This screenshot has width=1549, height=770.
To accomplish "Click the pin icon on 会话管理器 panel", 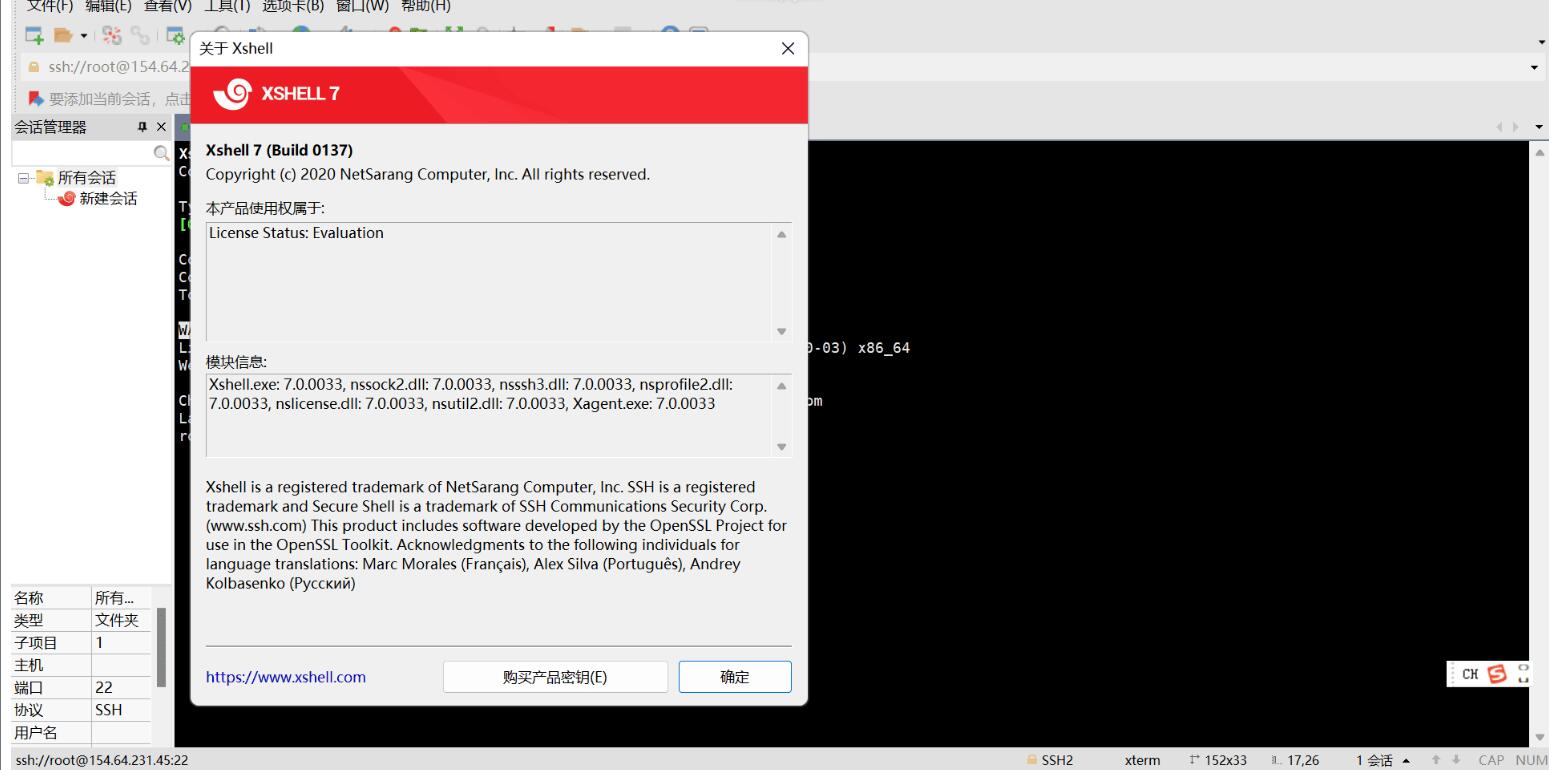I will click(x=144, y=127).
